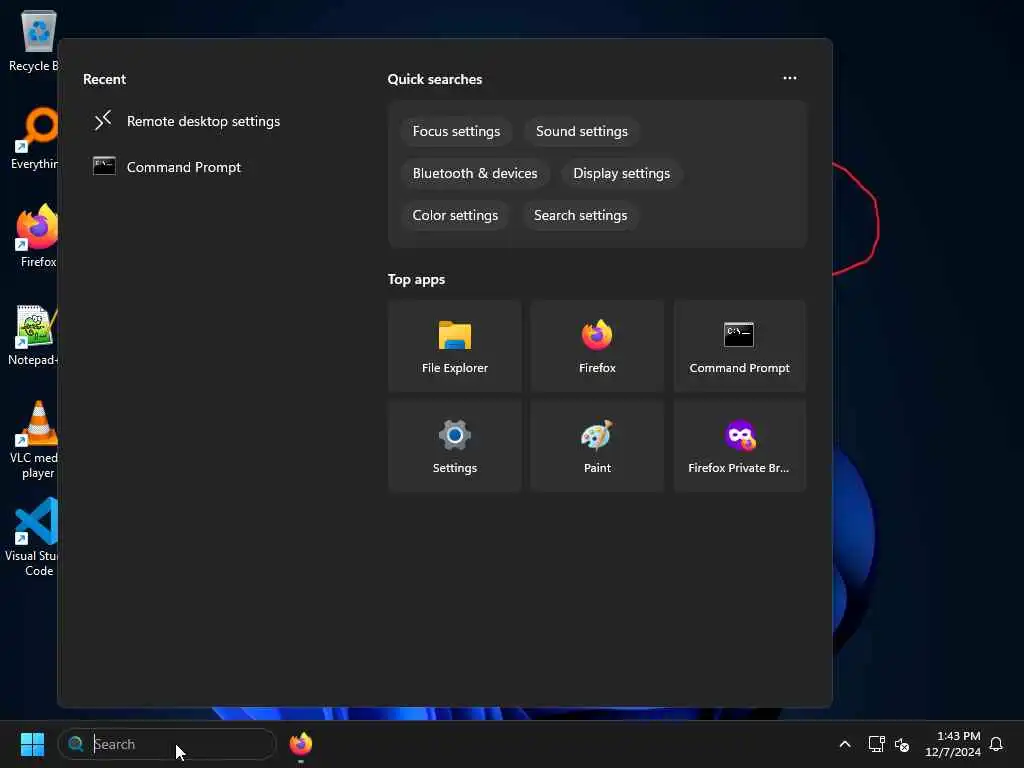Click the Windows Start button
1024x768 pixels.
tap(32, 744)
